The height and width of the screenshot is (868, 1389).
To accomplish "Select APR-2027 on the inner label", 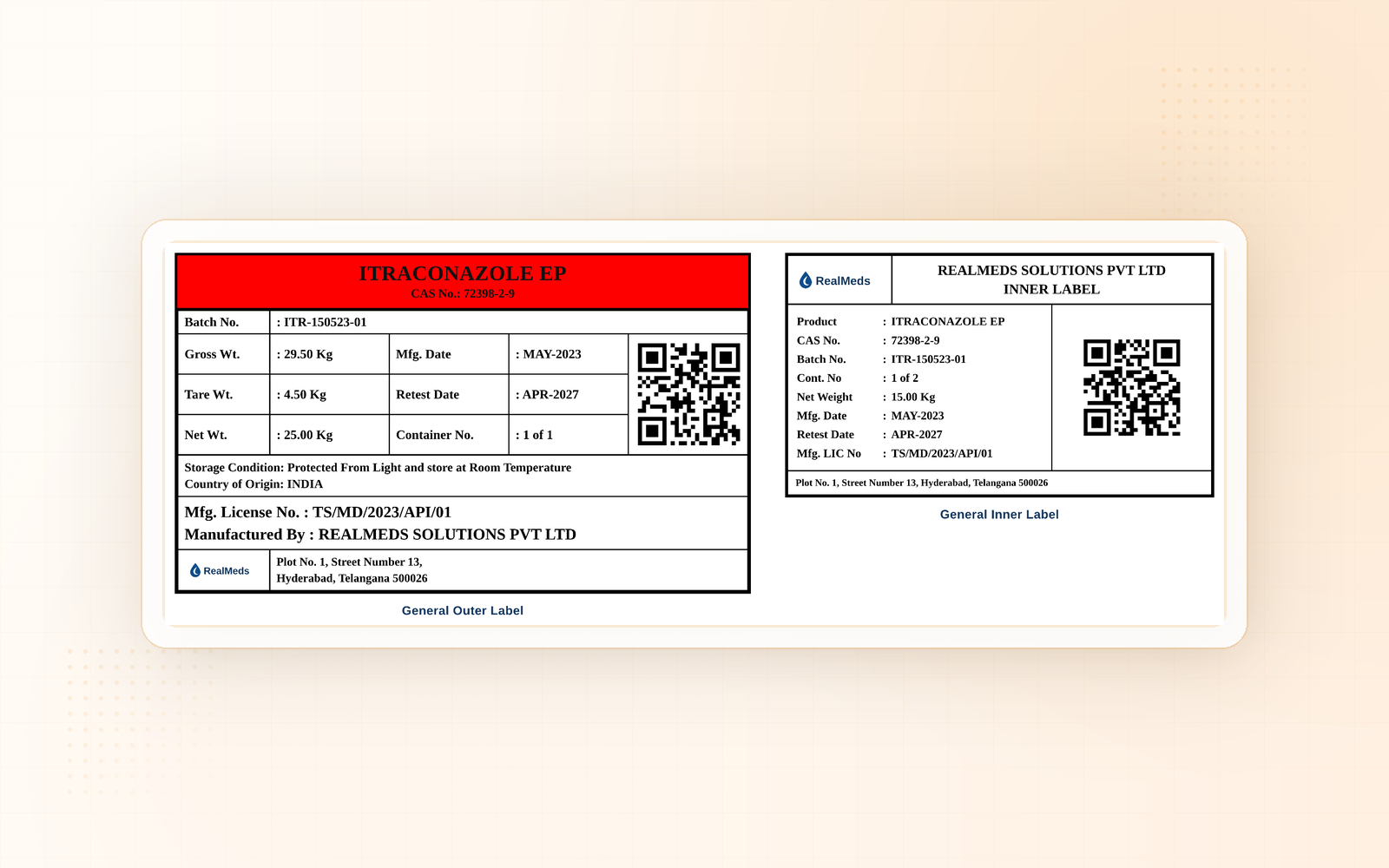I will [917, 435].
